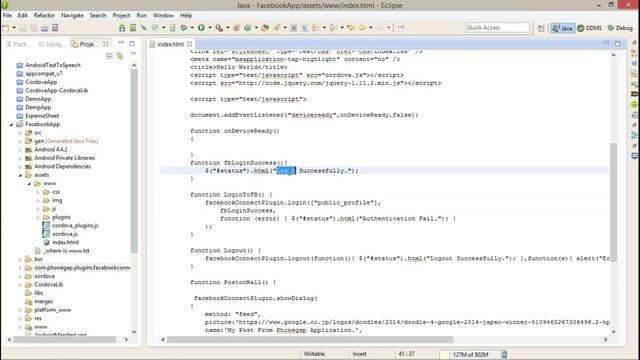Open the Navigate menu
The width and height of the screenshot is (640, 360).
(72, 15)
